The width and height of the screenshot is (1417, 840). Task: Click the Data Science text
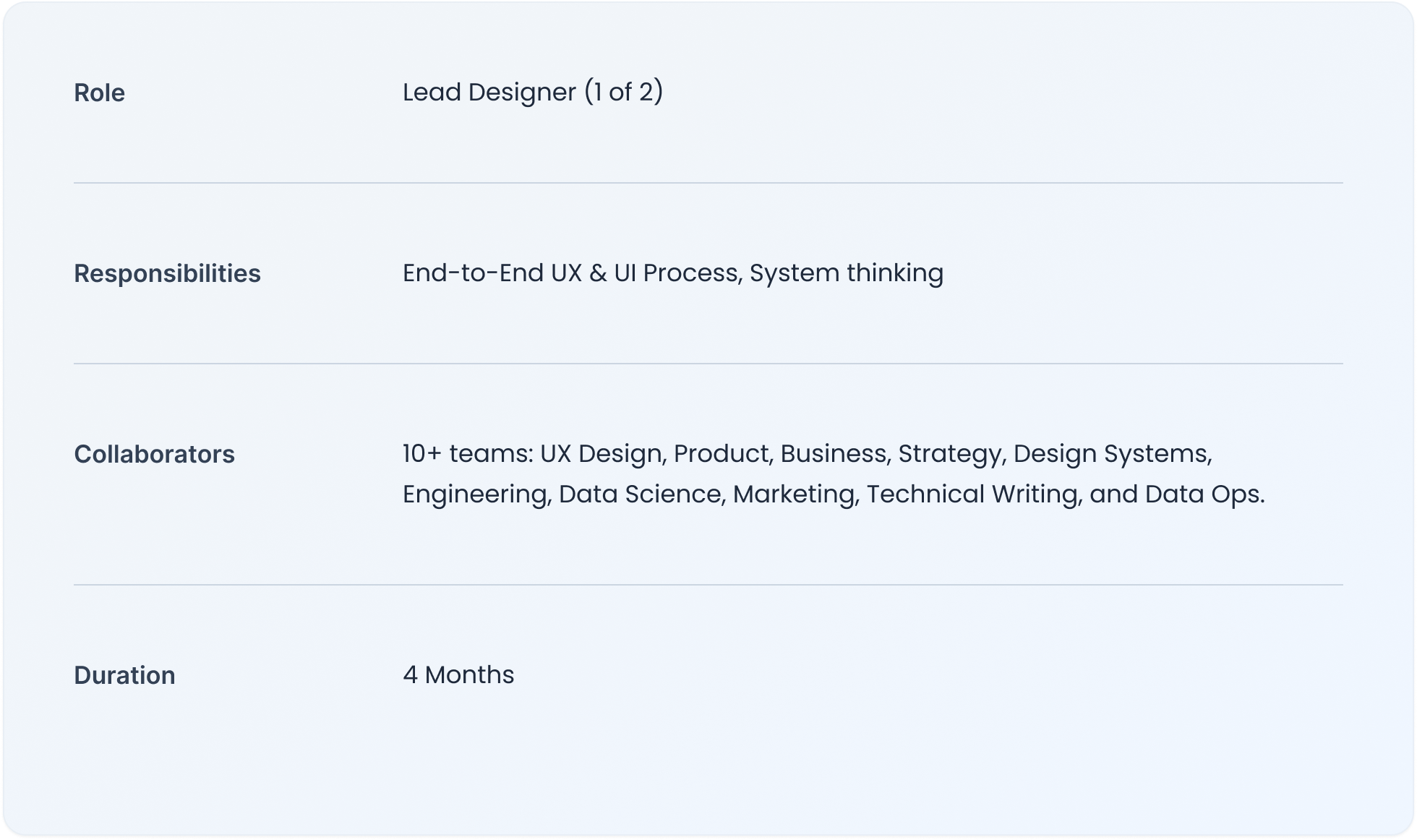pyautogui.click(x=640, y=494)
